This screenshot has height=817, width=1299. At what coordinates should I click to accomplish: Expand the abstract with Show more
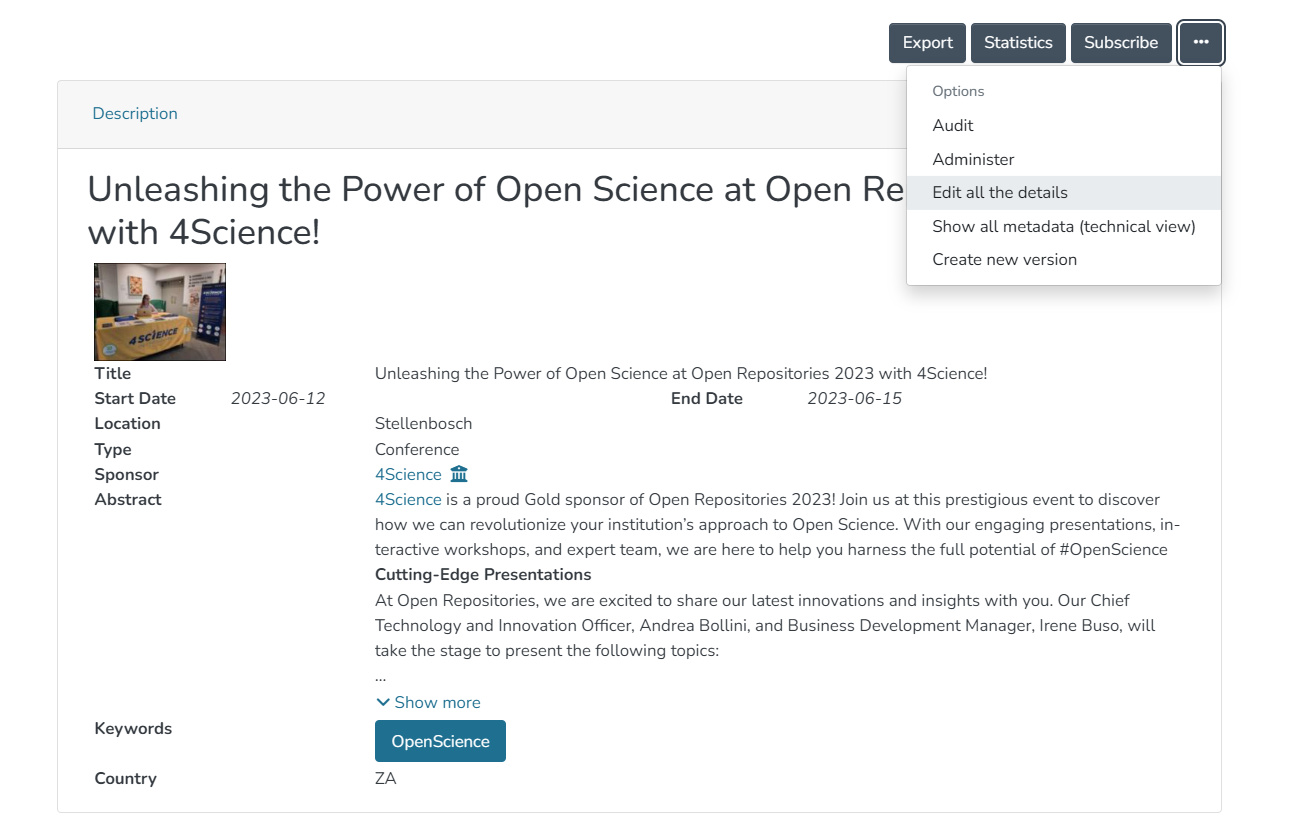click(428, 702)
